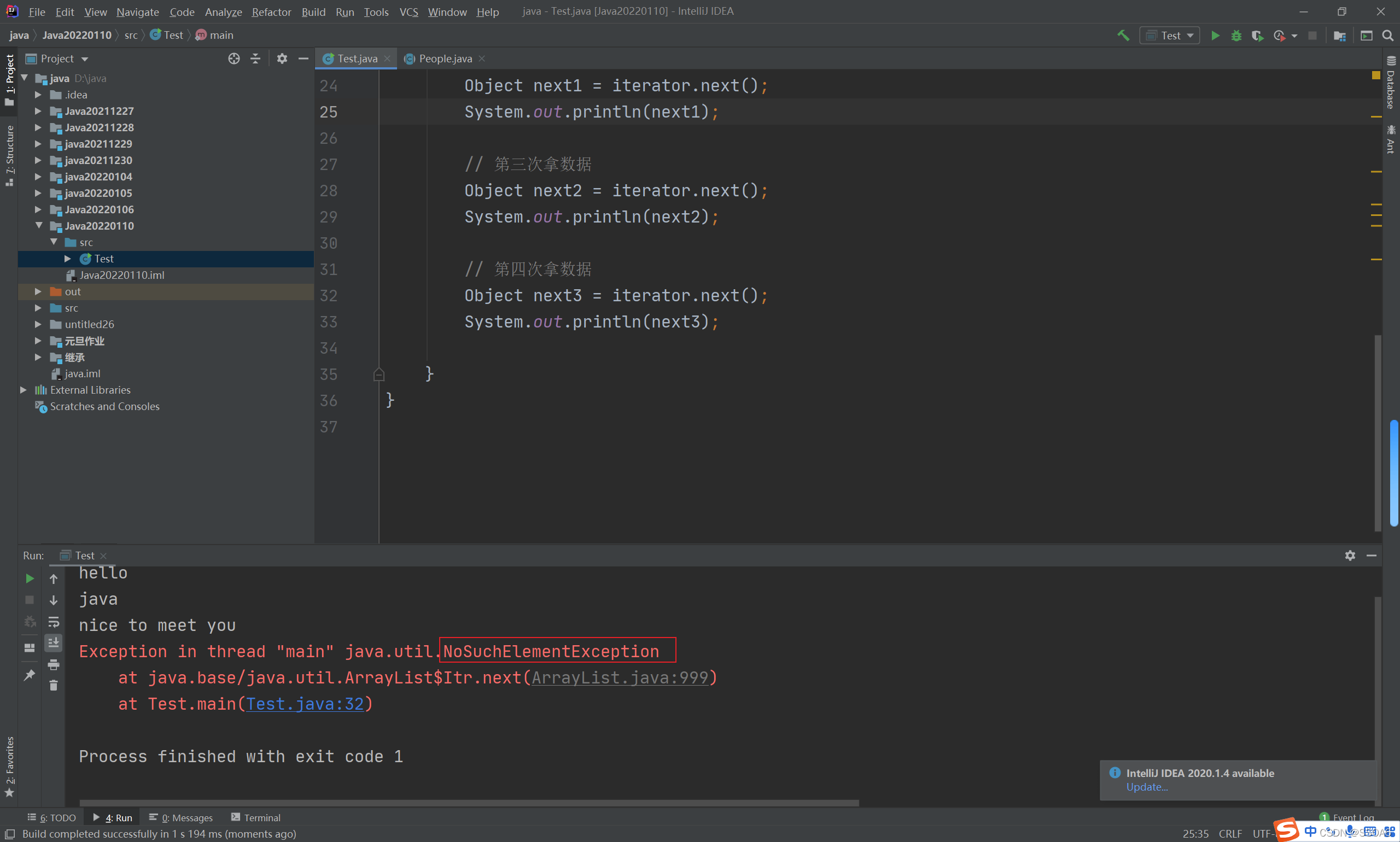This screenshot has width=1400, height=842.
Task: Open the 0: Messages tool tab
Action: (181, 817)
